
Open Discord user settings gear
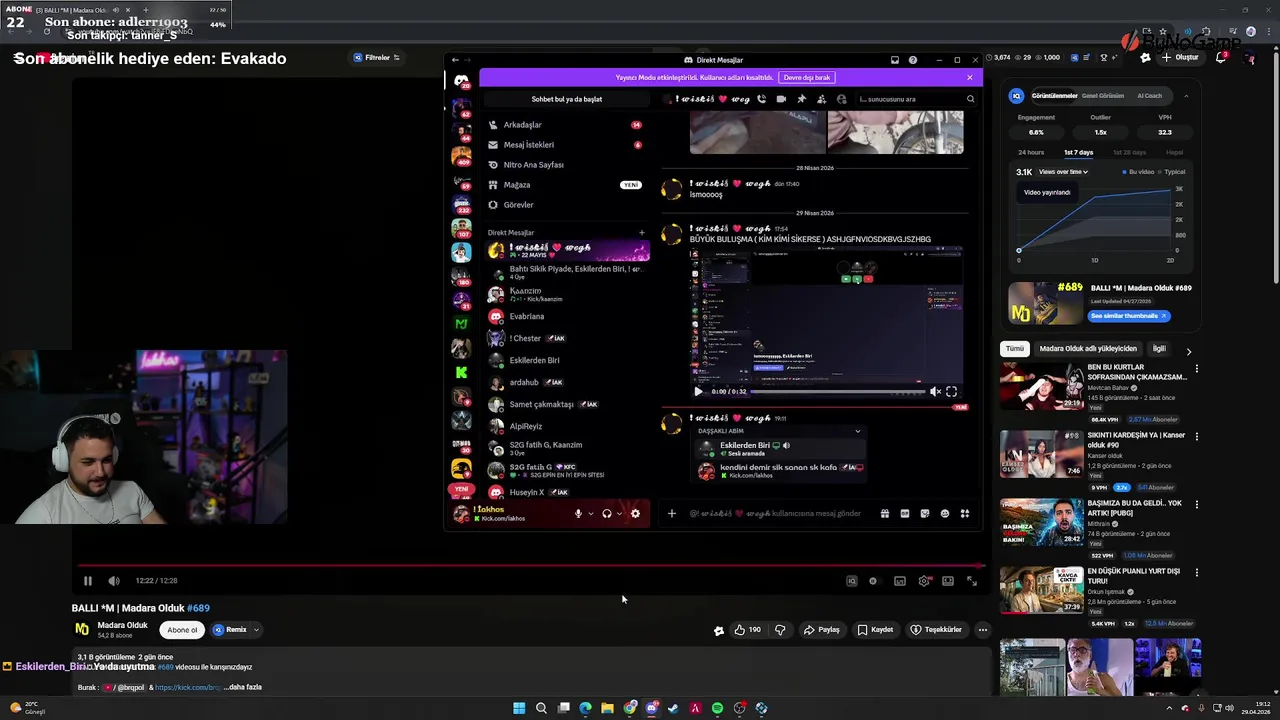click(x=635, y=513)
